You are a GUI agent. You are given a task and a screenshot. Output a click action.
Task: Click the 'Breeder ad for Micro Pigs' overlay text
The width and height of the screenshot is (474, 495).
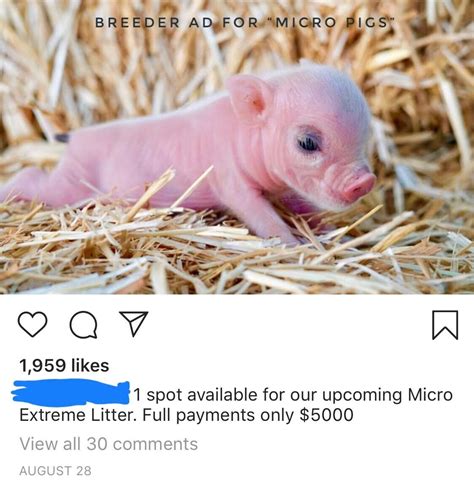(x=244, y=23)
